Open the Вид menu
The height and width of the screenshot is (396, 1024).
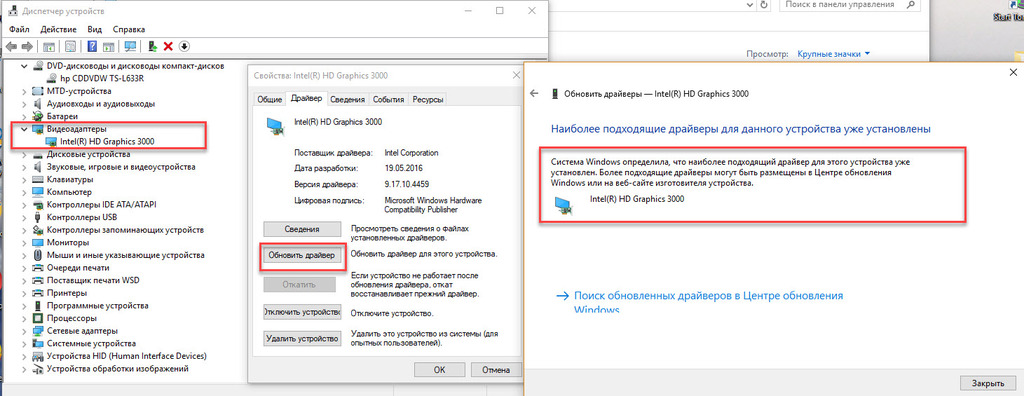click(95, 29)
